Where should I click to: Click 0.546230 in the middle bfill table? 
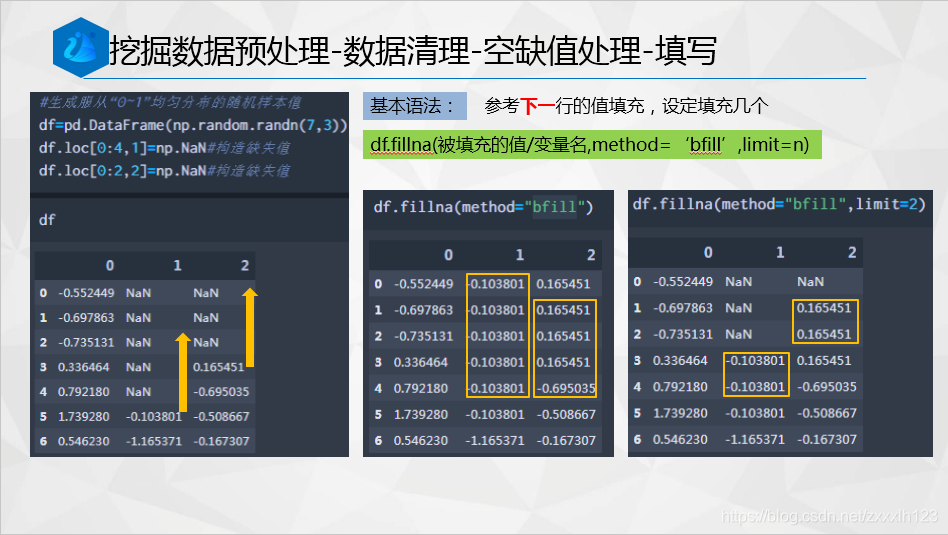(421, 441)
